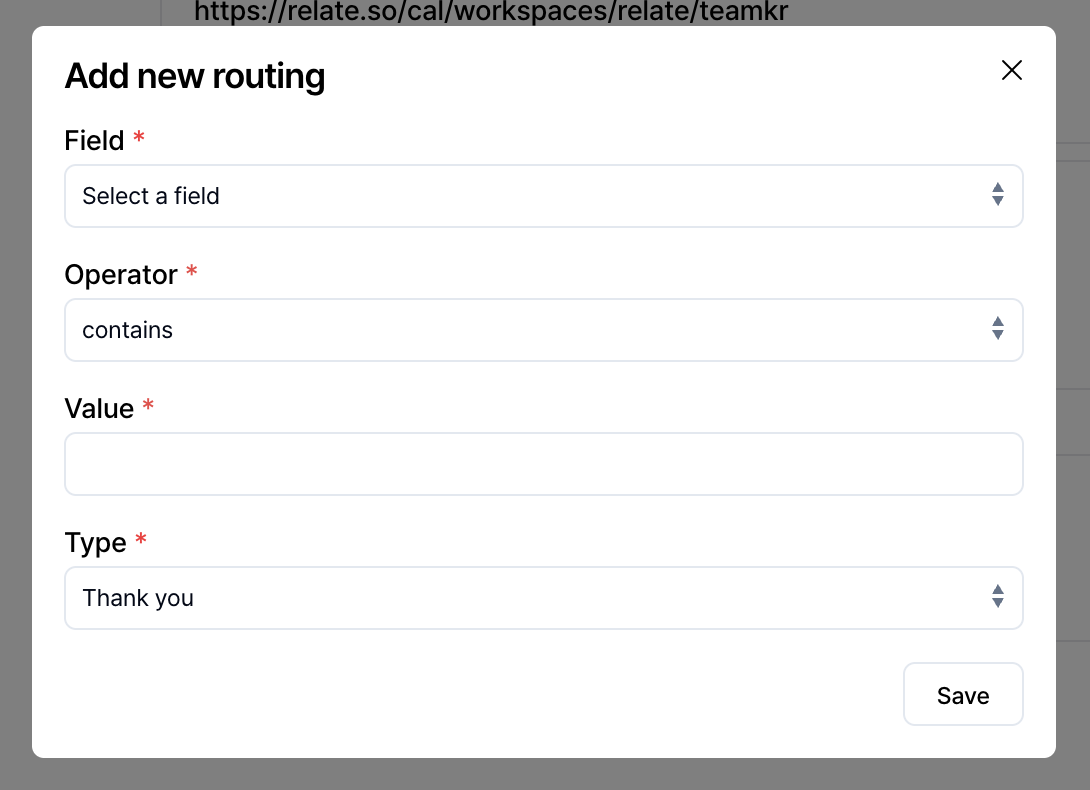Click the 'Thank you' text in Type selector

tap(140, 597)
